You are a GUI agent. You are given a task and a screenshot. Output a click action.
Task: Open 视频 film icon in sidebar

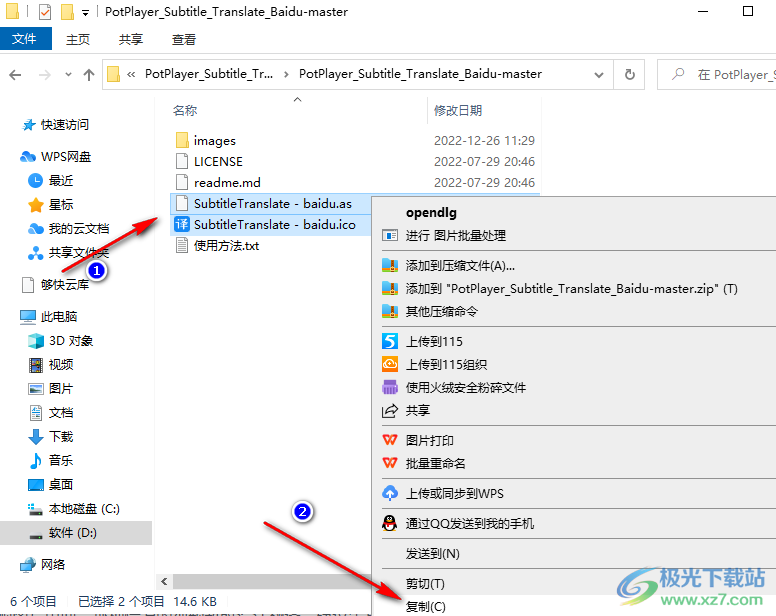point(36,365)
